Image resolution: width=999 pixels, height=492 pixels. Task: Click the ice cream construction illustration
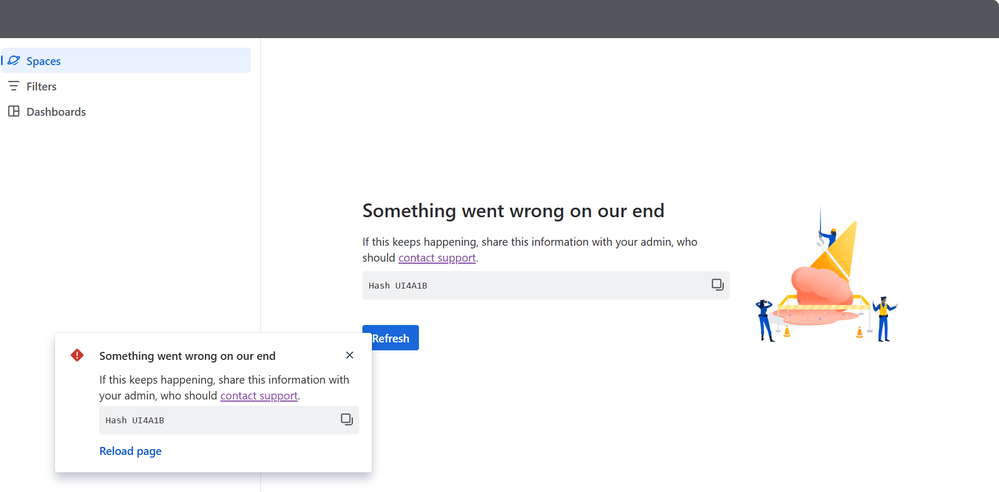pyautogui.click(x=826, y=280)
